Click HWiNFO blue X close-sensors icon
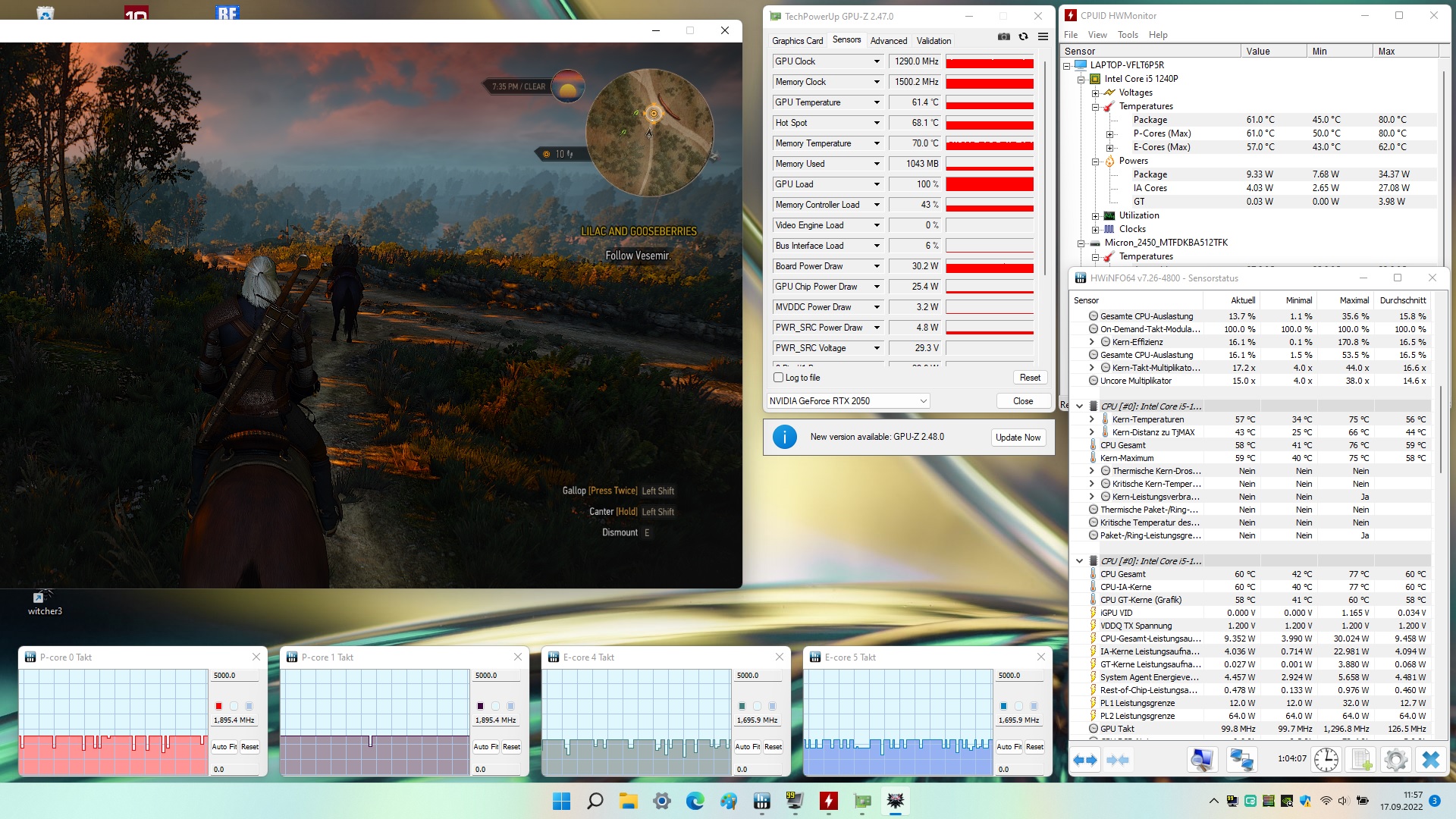Screen dimensions: 1456x819 (1430, 759)
